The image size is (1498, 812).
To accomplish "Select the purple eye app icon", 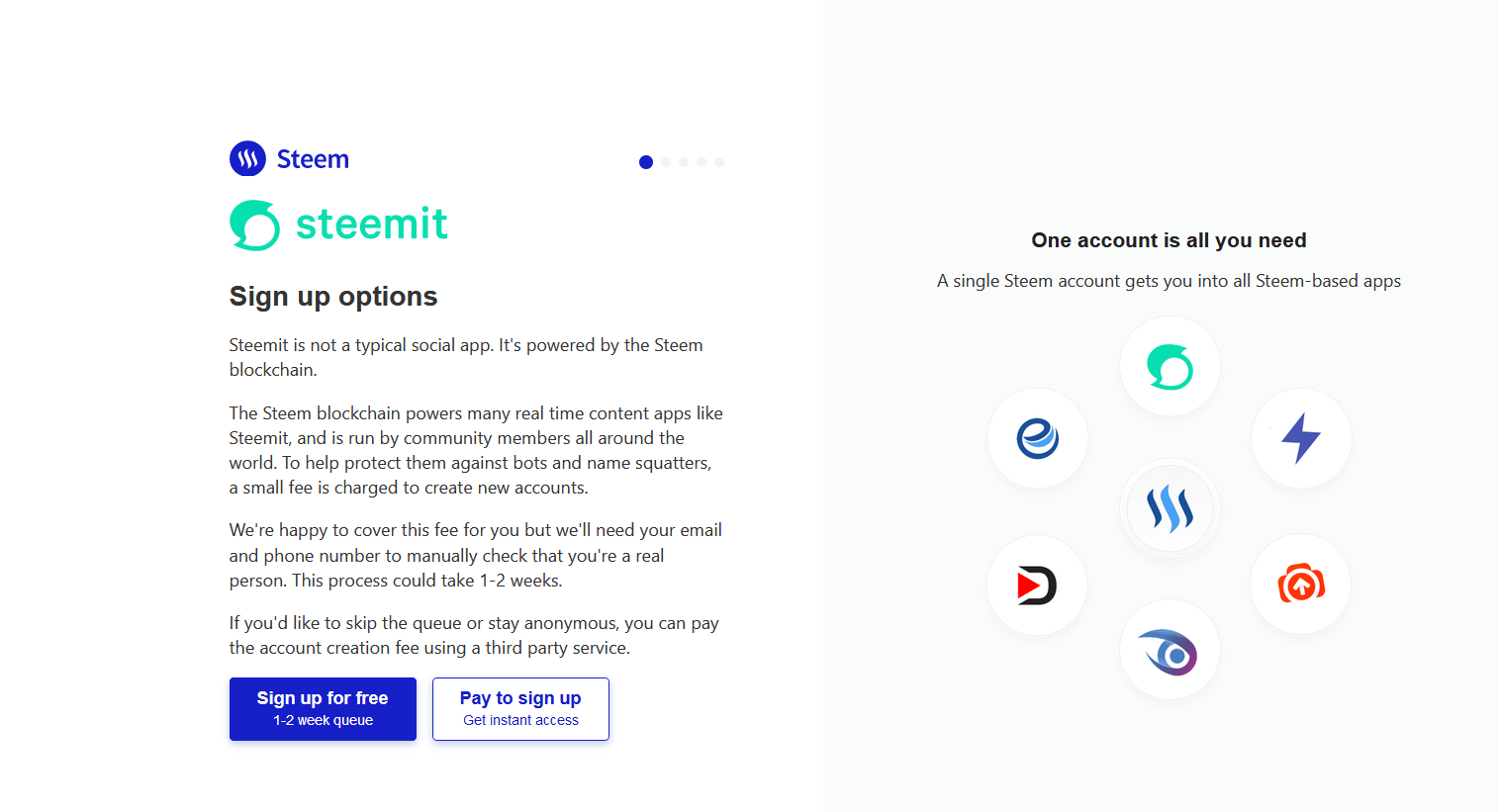I will pyautogui.click(x=1170, y=651).
